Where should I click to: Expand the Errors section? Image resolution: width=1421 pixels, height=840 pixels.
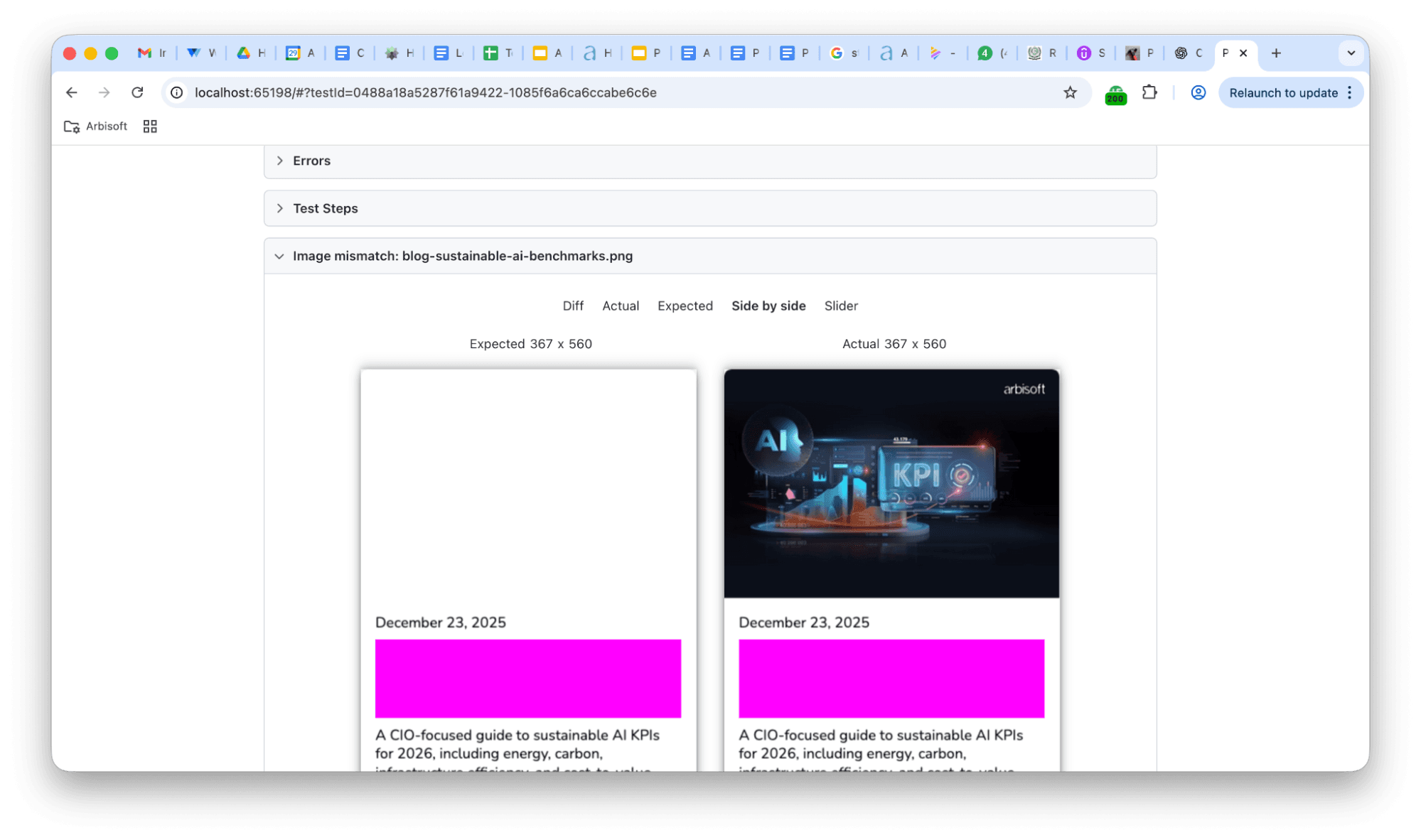311,161
